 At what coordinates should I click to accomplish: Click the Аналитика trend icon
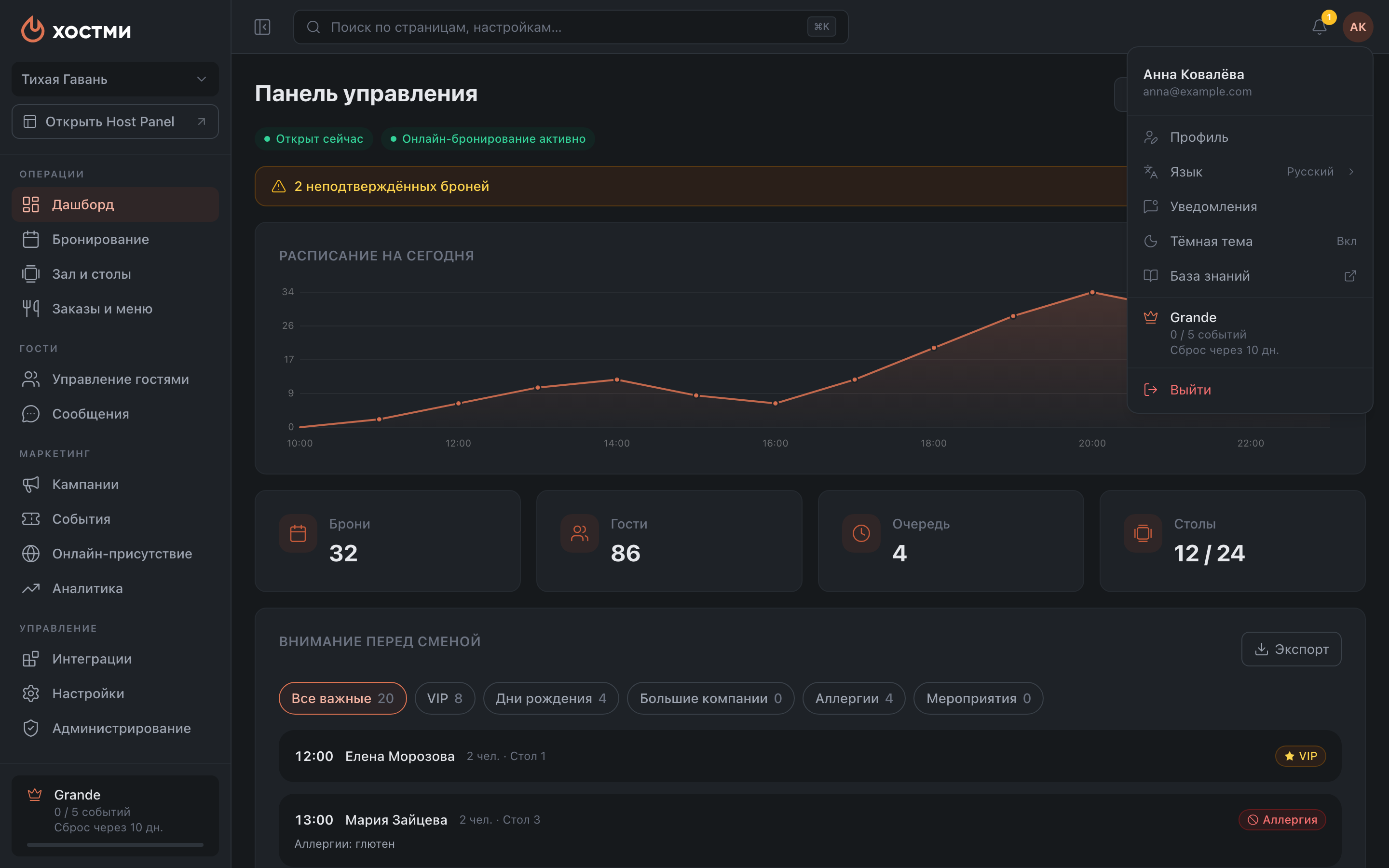pos(31,588)
